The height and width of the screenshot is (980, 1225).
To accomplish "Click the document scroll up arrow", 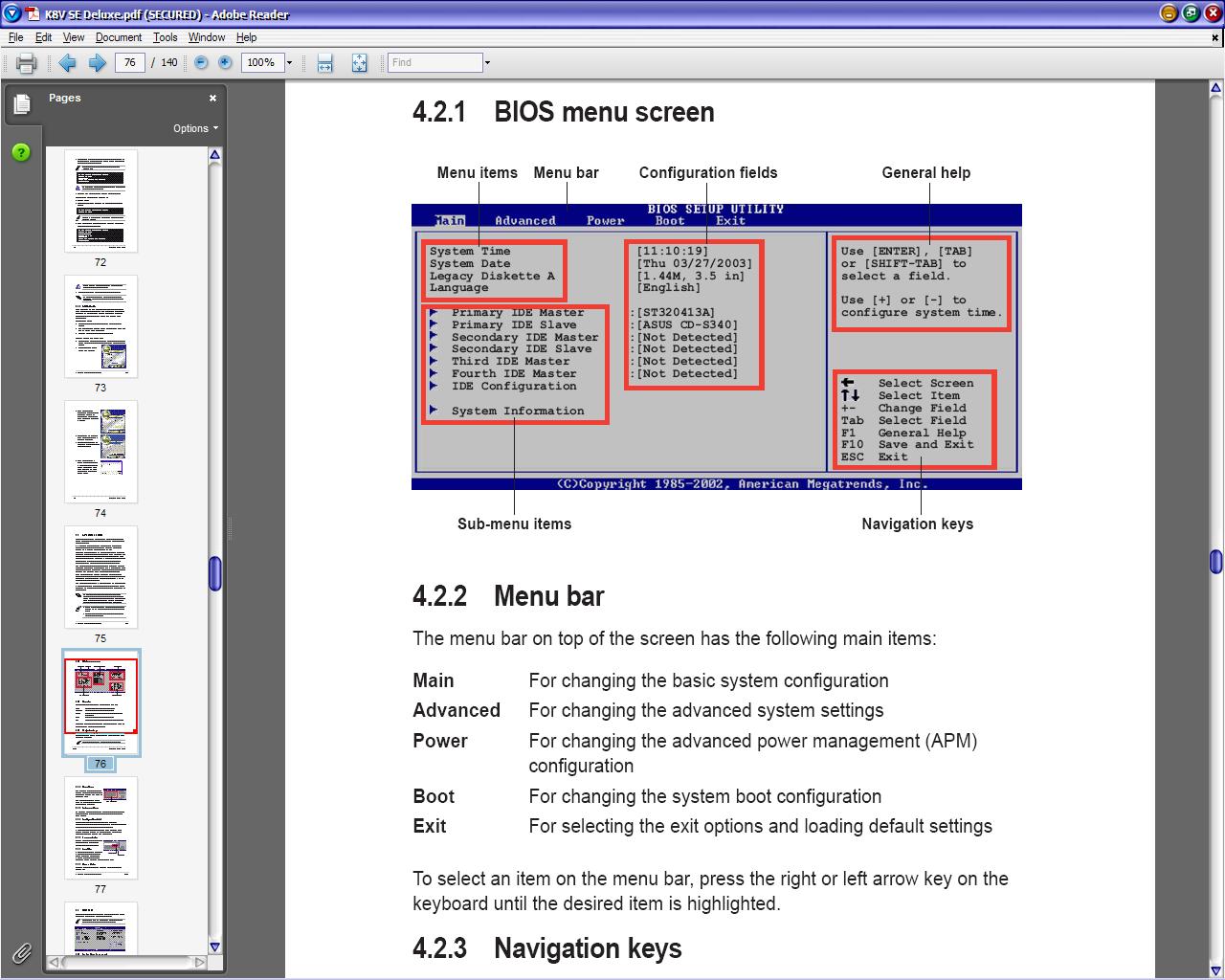I will (x=1215, y=88).
